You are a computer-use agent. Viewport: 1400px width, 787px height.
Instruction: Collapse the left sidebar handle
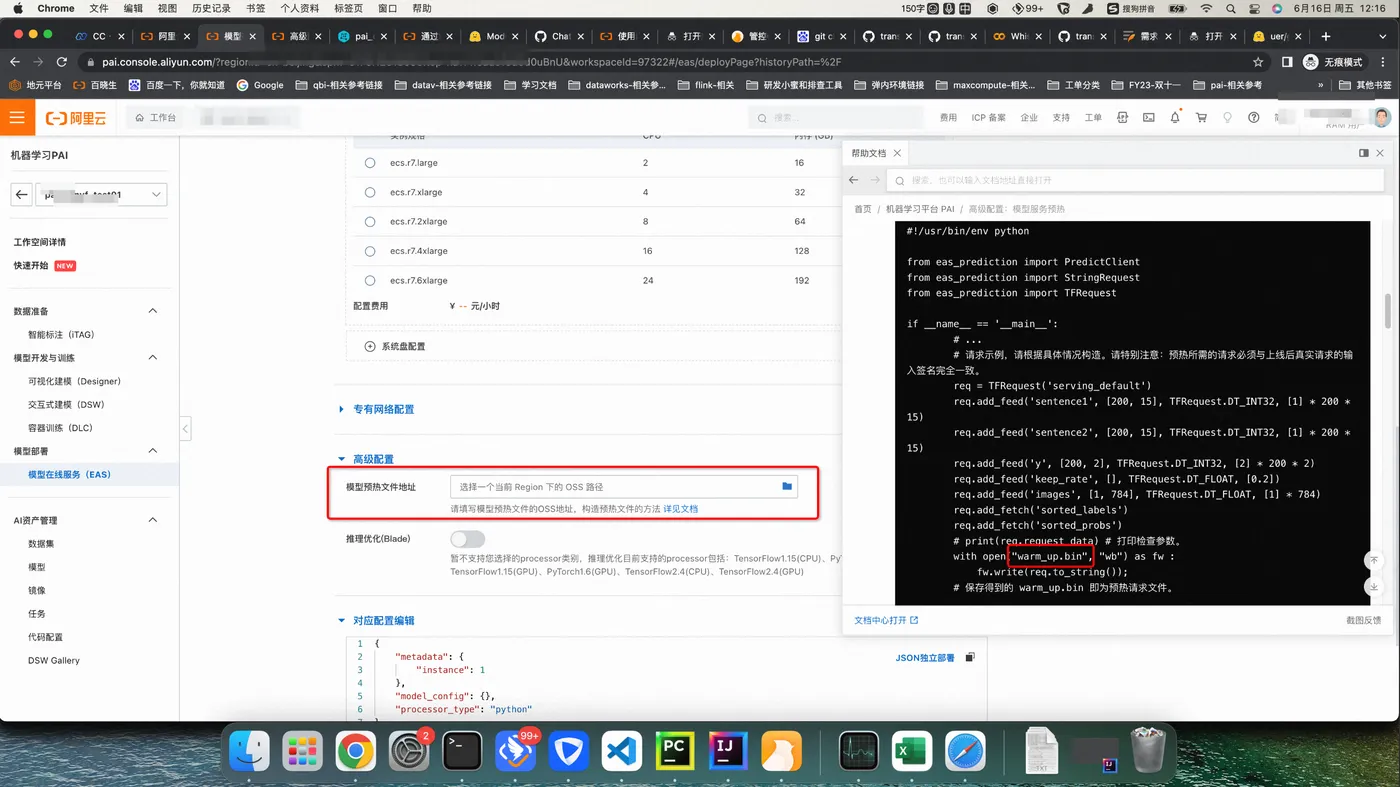point(185,428)
